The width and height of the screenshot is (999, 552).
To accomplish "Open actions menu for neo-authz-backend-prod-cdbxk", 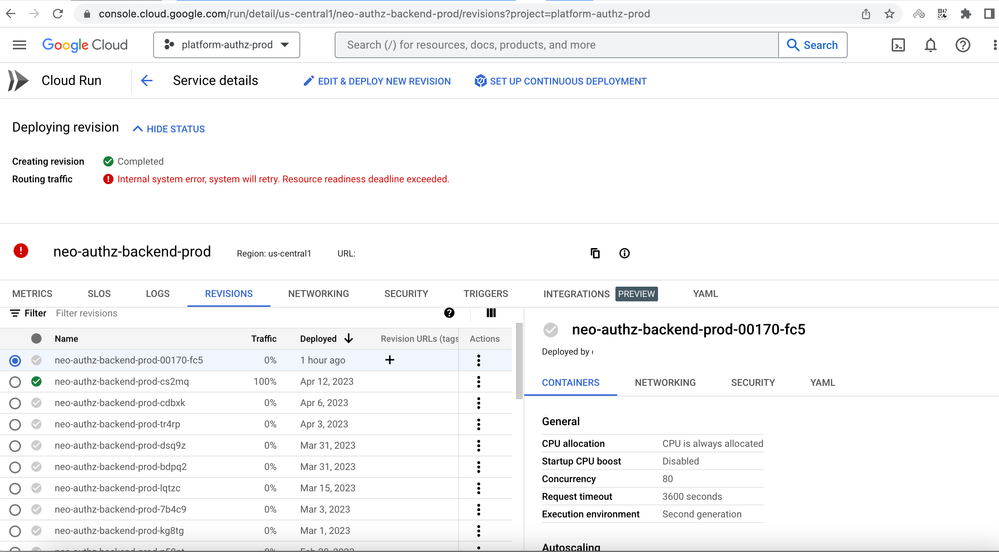I will point(478,403).
